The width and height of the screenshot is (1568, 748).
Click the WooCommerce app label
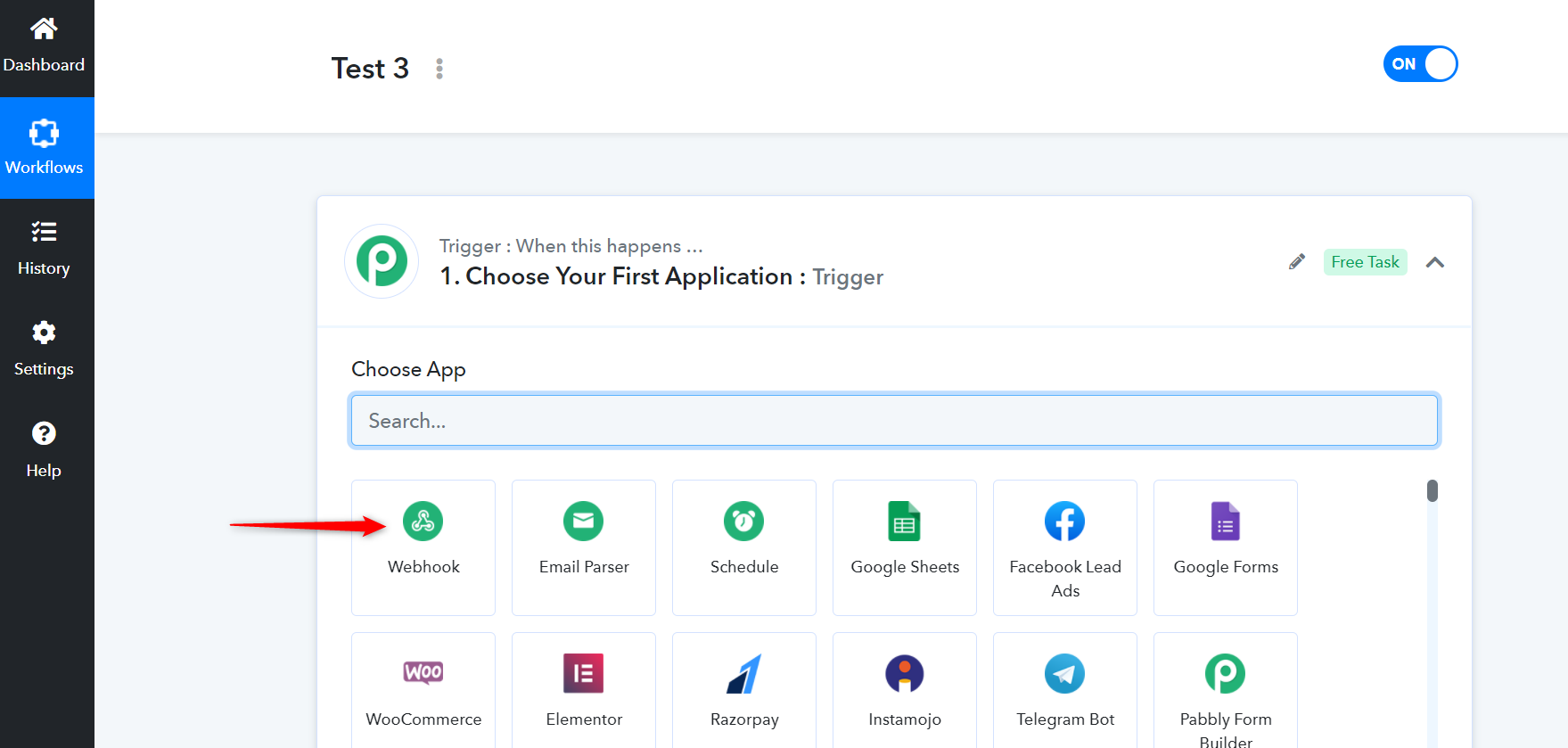pyautogui.click(x=423, y=719)
